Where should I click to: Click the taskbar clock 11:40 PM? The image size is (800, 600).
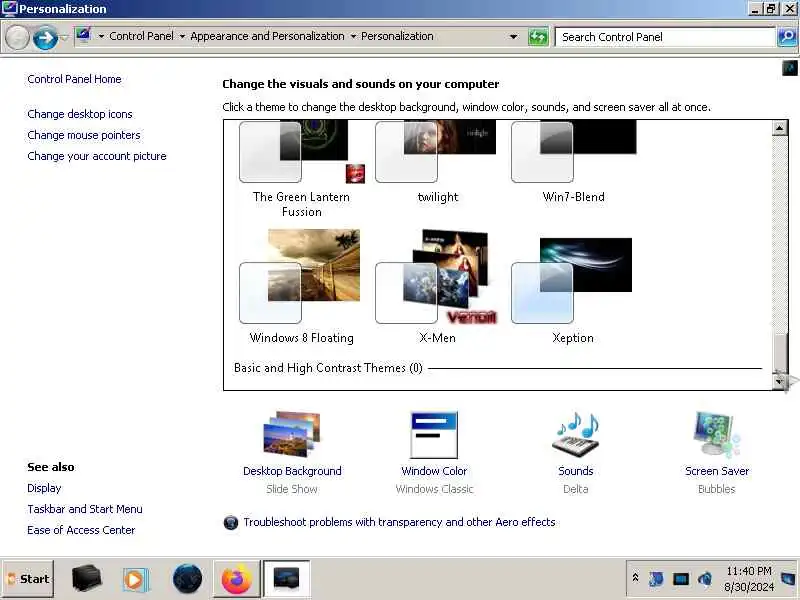coord(749,571)
